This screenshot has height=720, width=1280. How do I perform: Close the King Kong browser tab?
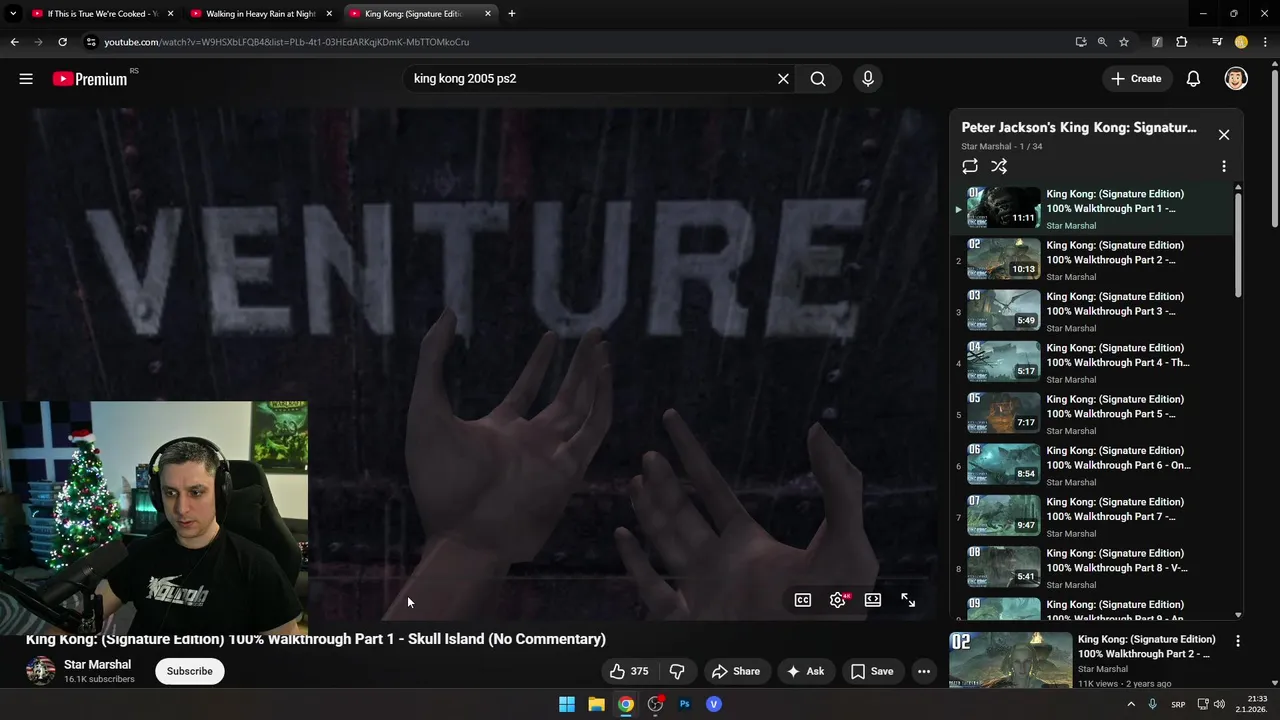pyautogui.click(x=488, y=14)
